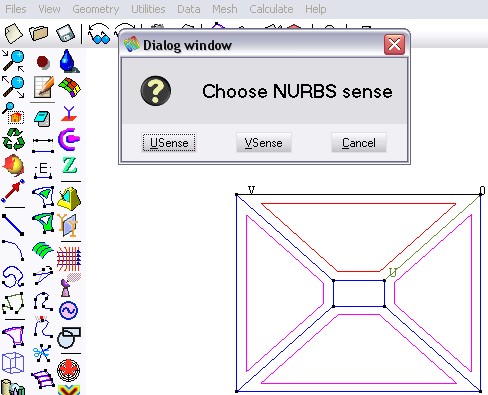This screenshot has height=395, width=488.
Task: Click the new file icon
Action: [13, 33]
